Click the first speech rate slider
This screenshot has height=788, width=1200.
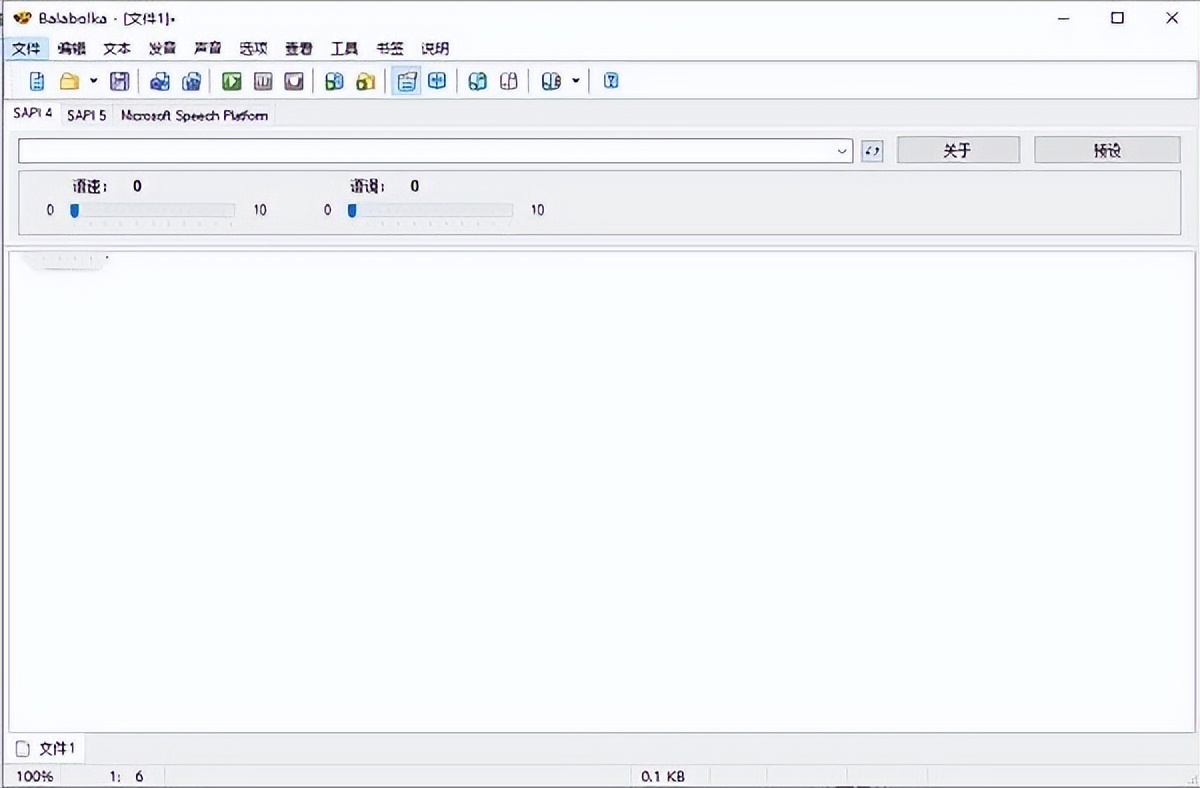[x=152, y=210]
